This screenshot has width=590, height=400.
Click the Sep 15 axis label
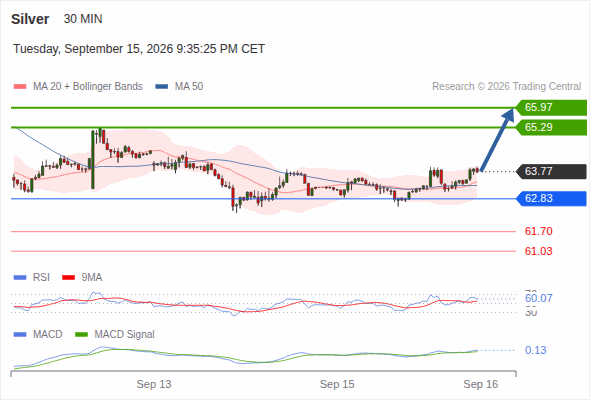click(x=337, y=384)
